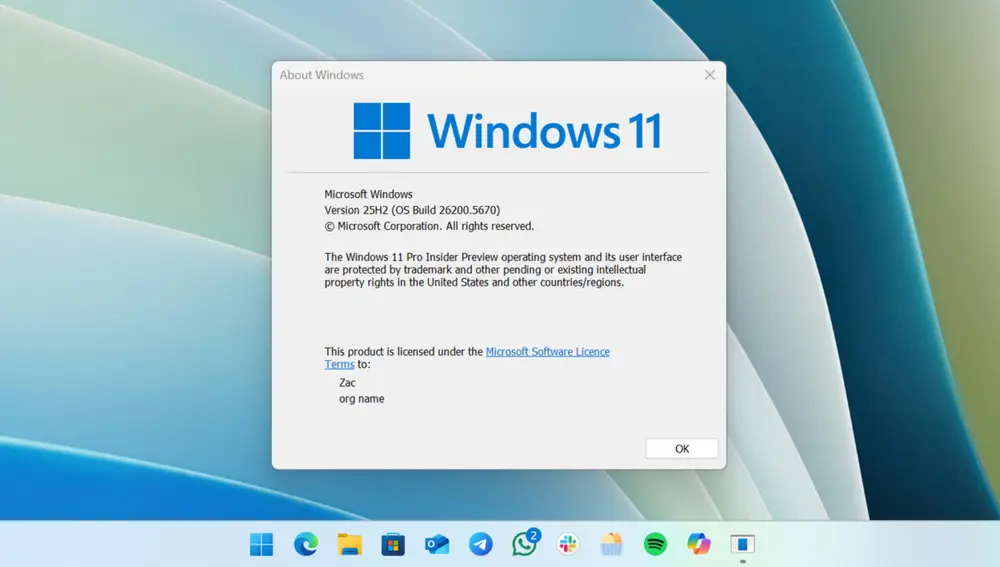
Task: Open the Start menu from taskbar
Action: [261, 544]
